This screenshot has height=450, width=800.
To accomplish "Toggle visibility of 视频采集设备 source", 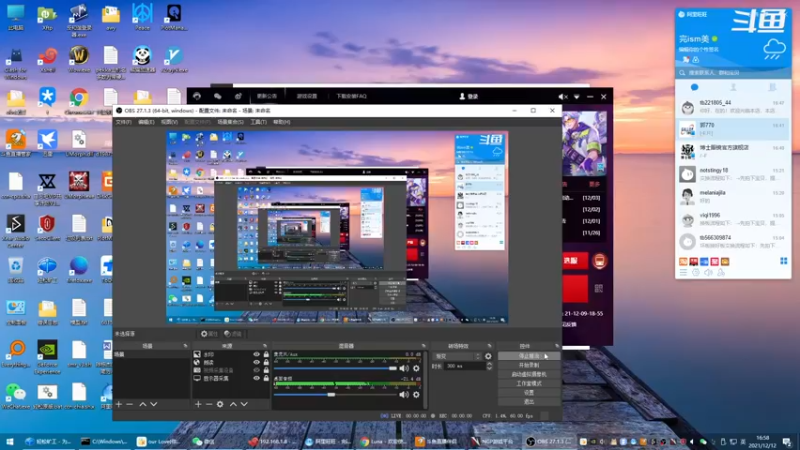I will [256, 370].
